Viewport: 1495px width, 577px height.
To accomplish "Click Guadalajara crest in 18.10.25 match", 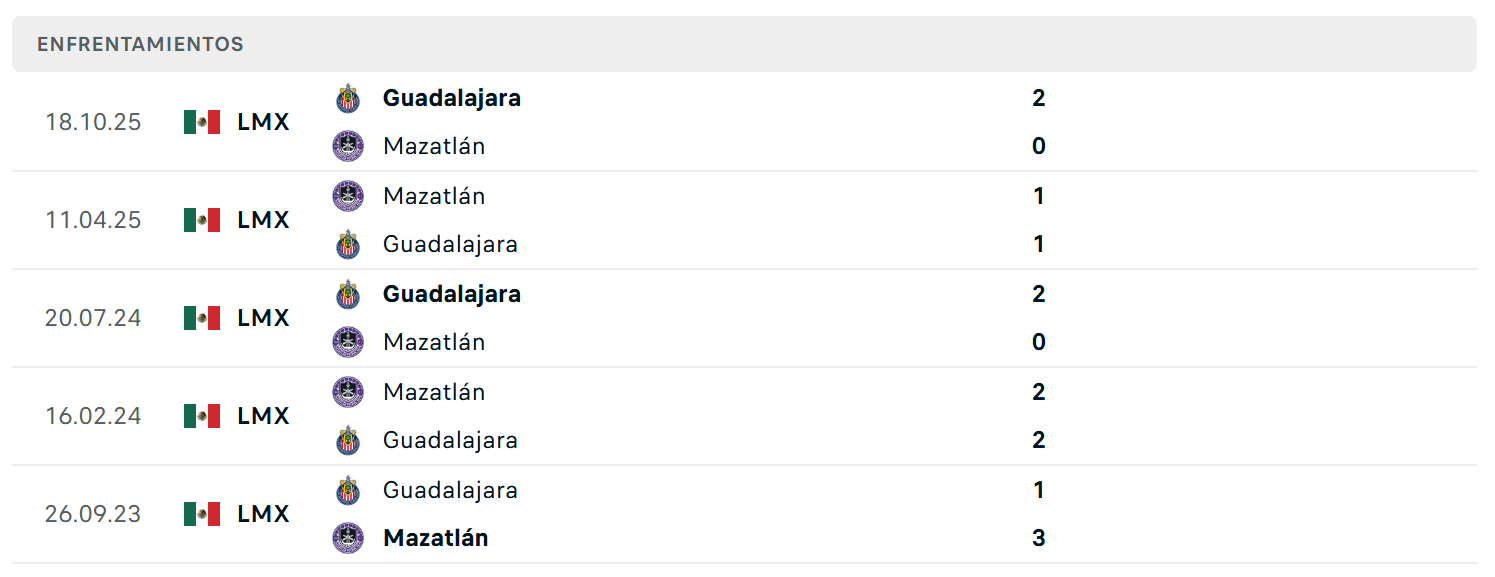I will [x=348, y=98].
